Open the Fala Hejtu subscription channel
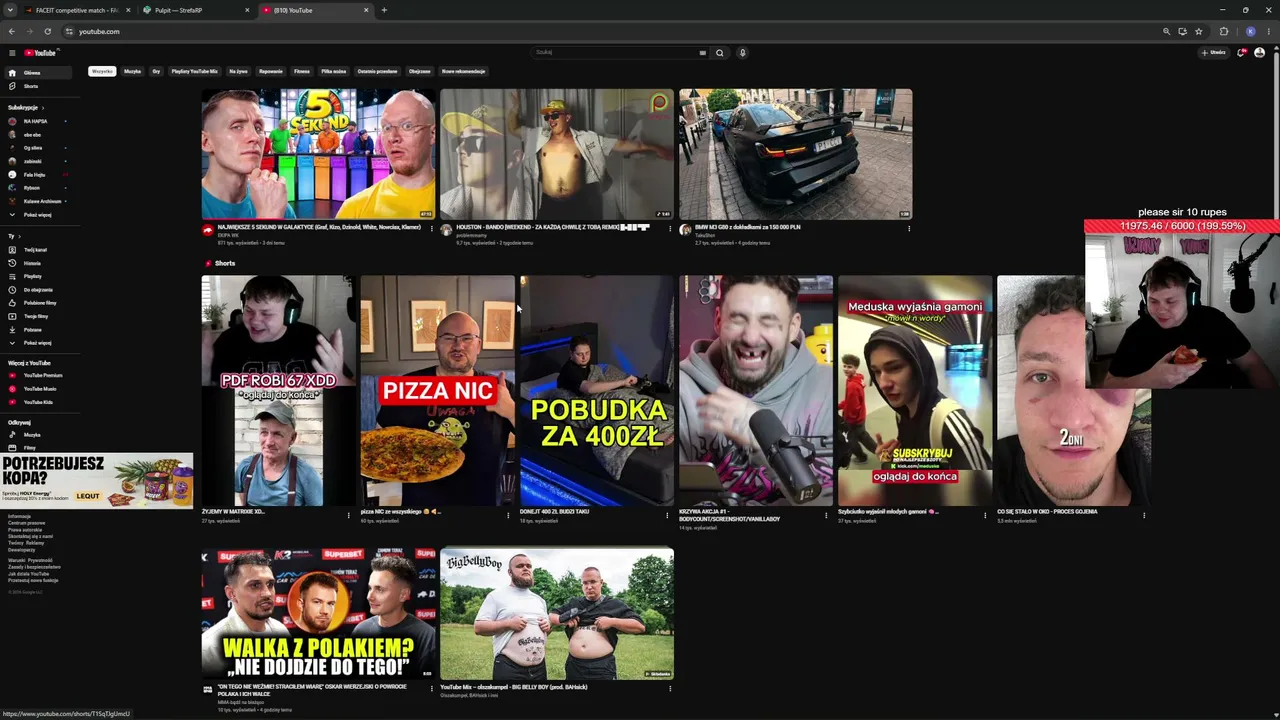This screenshot has height=720, width=1280. (x=36, y=175)
